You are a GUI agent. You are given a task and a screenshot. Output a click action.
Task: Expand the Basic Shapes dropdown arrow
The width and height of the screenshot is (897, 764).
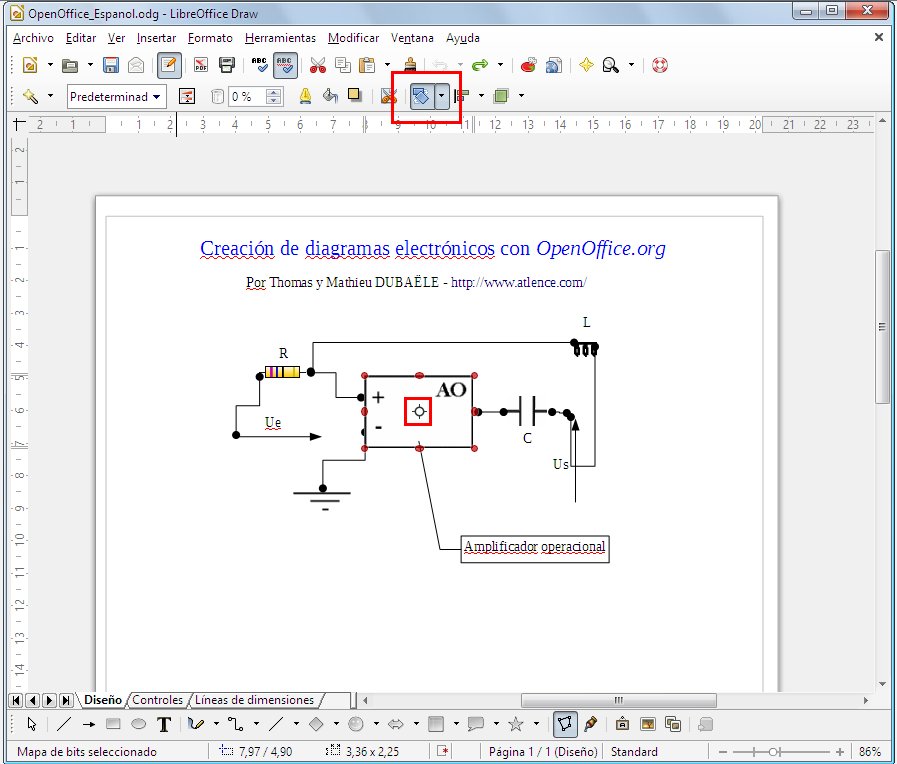pyautogui.click(x=336, y=724)
